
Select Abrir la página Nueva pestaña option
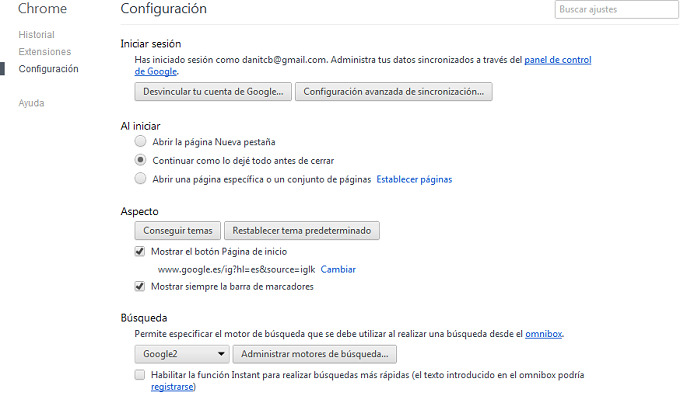(140, 141)
